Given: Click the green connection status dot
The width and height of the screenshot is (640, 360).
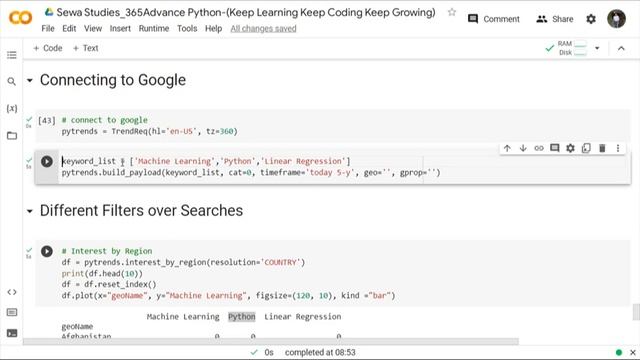Looking at the screenshot, I should pyautogui.click(x=619, y=352).
